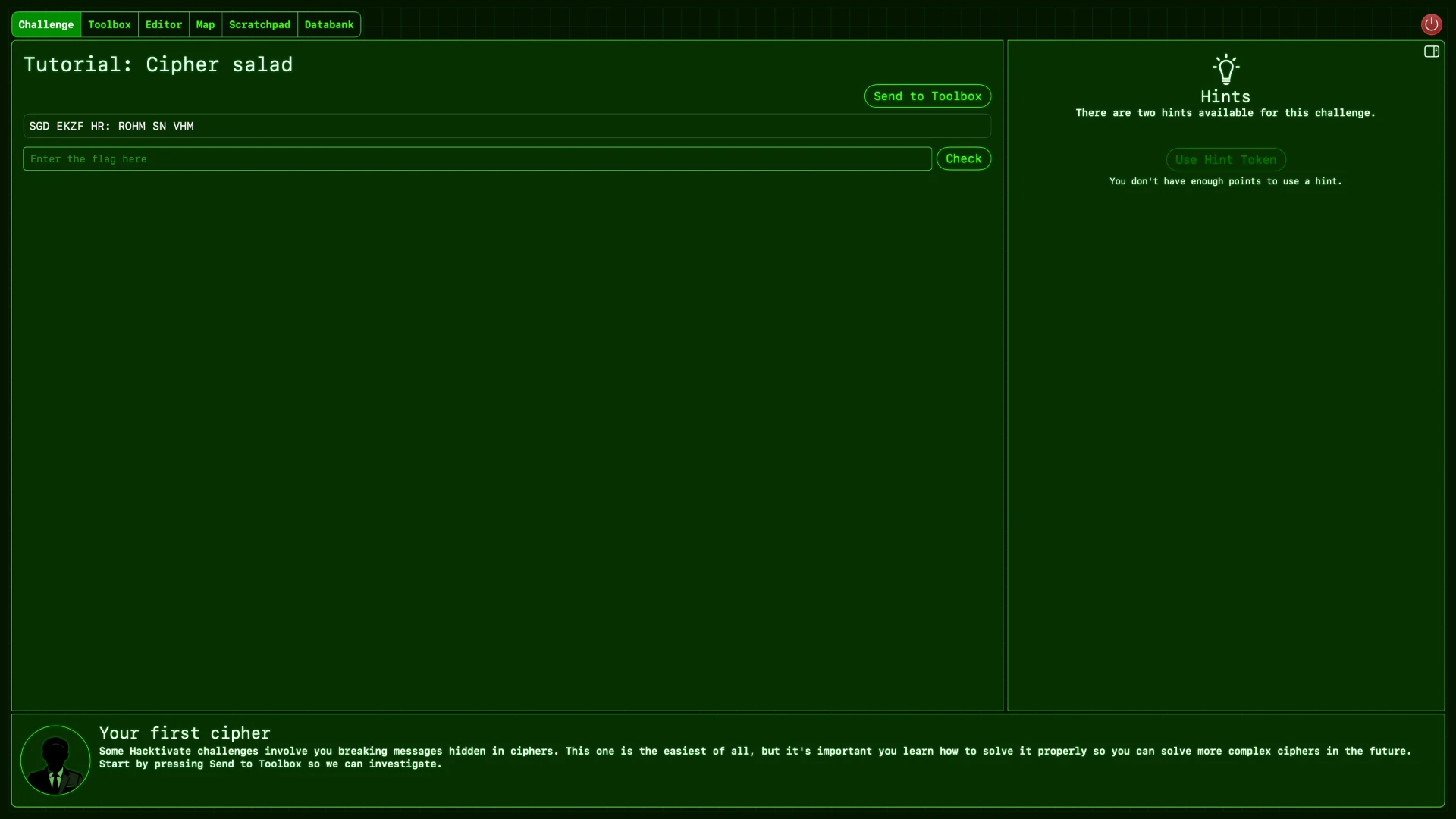Click the red power icon
Viewport: 1456px width, 819px height.
pyautogui.click(x=1431, y=24)
